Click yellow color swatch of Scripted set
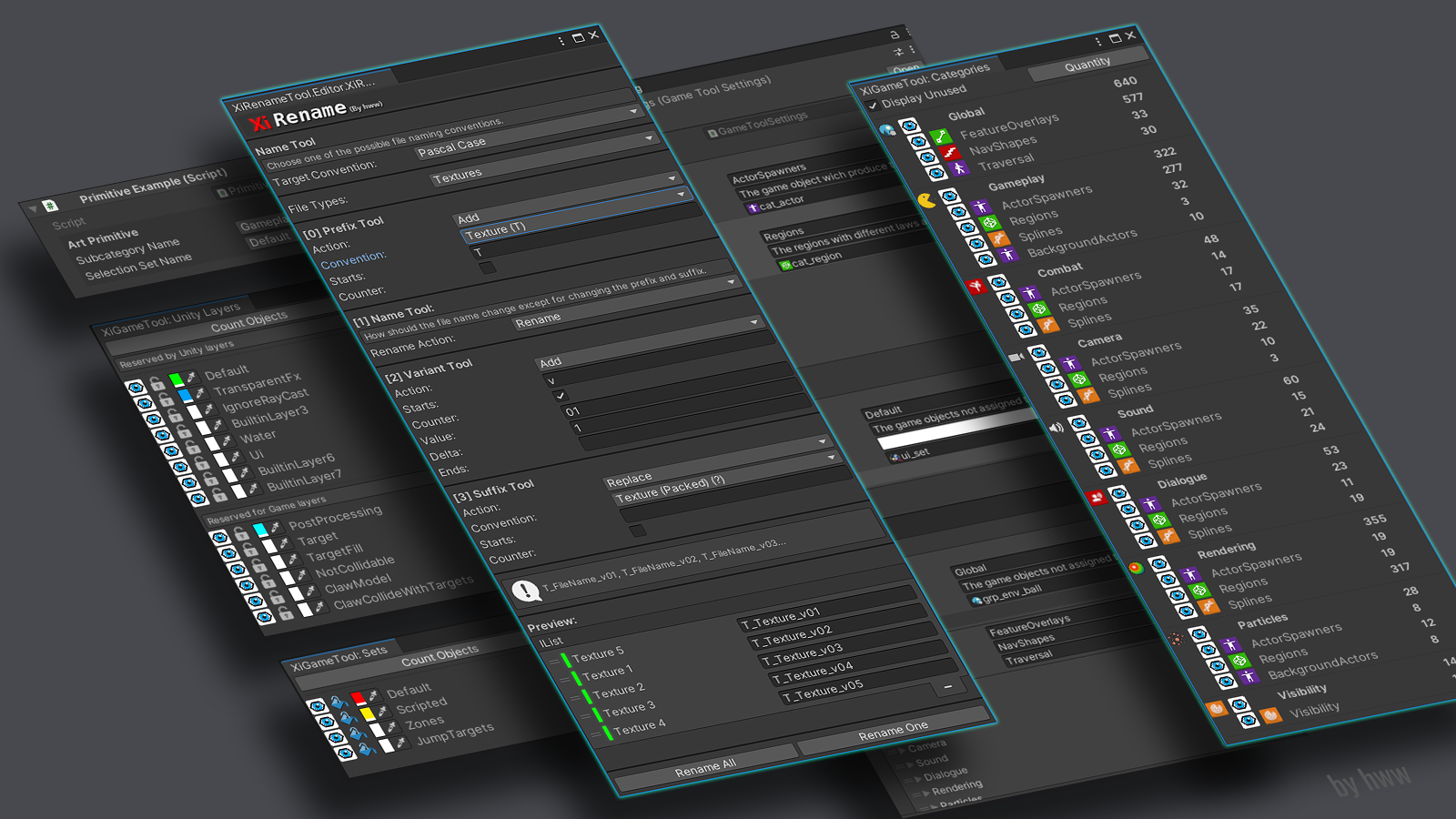Viewport: 1456px width, 819px height. click(369, 714)
